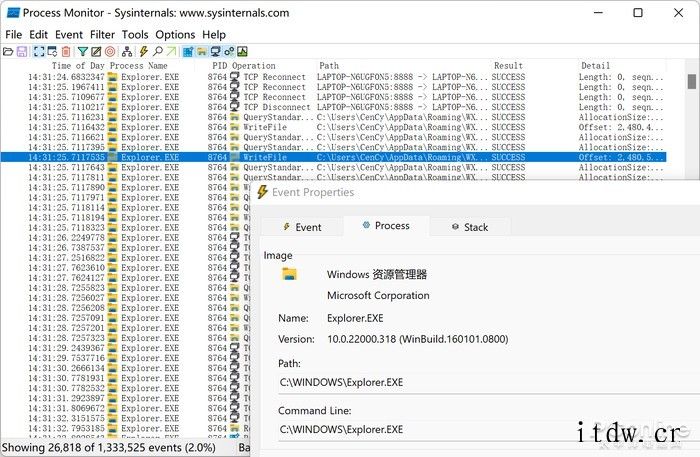
Task: Toggle the Capture events button
Action: pos(38,51)
